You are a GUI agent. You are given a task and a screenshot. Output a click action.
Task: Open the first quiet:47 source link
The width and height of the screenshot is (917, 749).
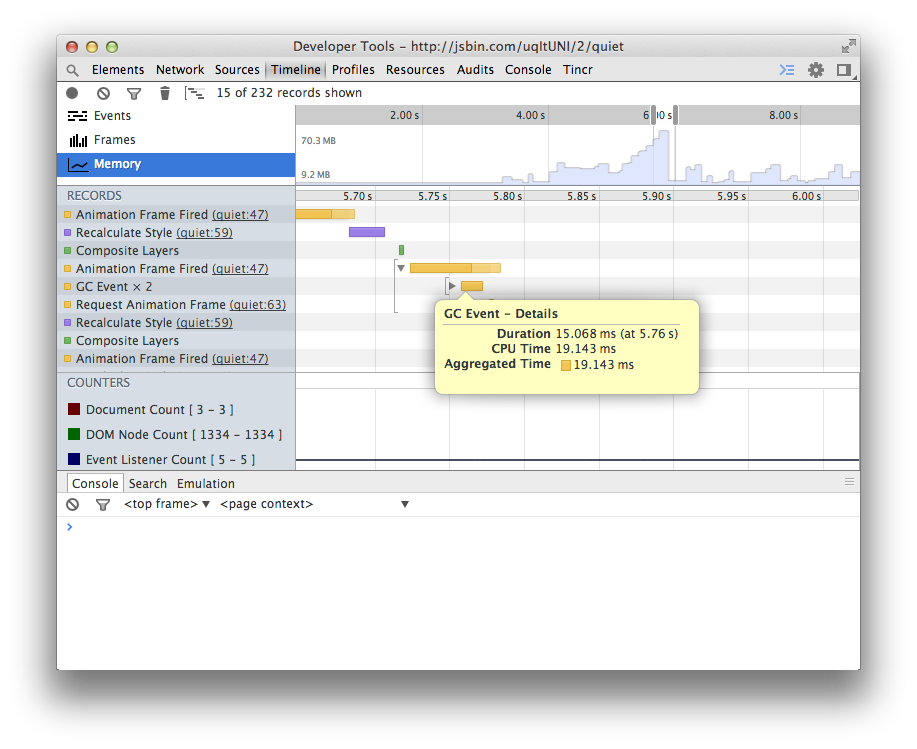(240, 215)
